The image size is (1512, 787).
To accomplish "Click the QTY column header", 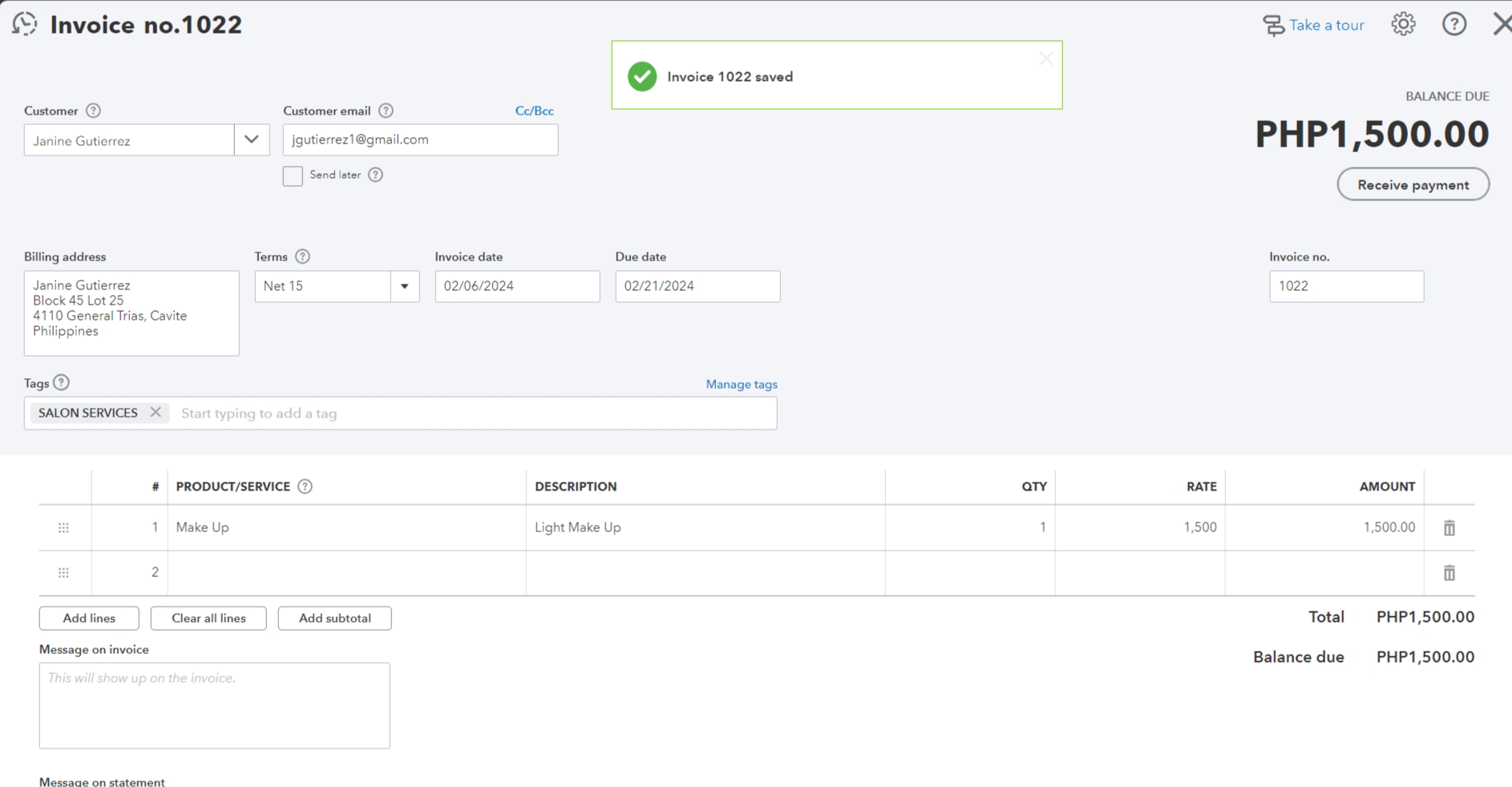I will [1034, 486].
